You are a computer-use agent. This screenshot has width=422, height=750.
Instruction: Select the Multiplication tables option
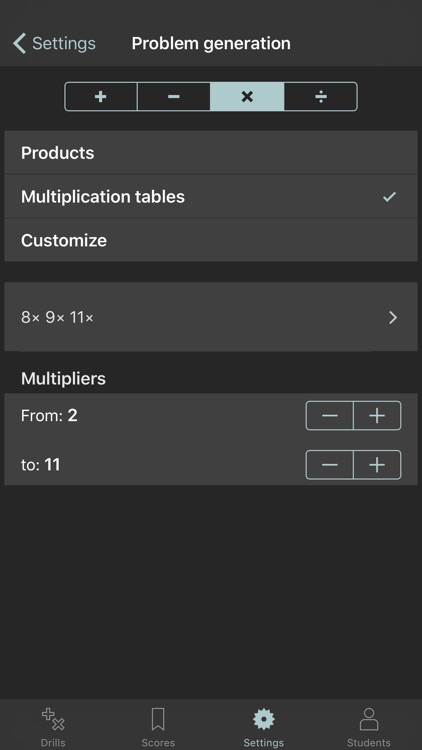pyautogui.click(x=211, y=197)
